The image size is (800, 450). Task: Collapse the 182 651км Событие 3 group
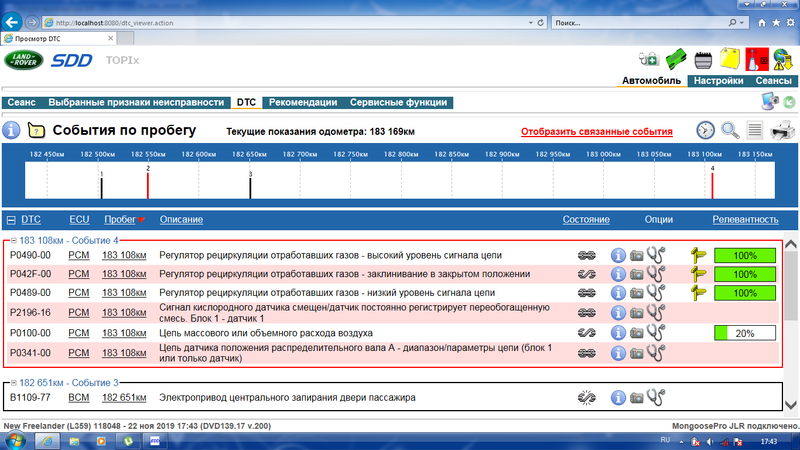[14, 383]
